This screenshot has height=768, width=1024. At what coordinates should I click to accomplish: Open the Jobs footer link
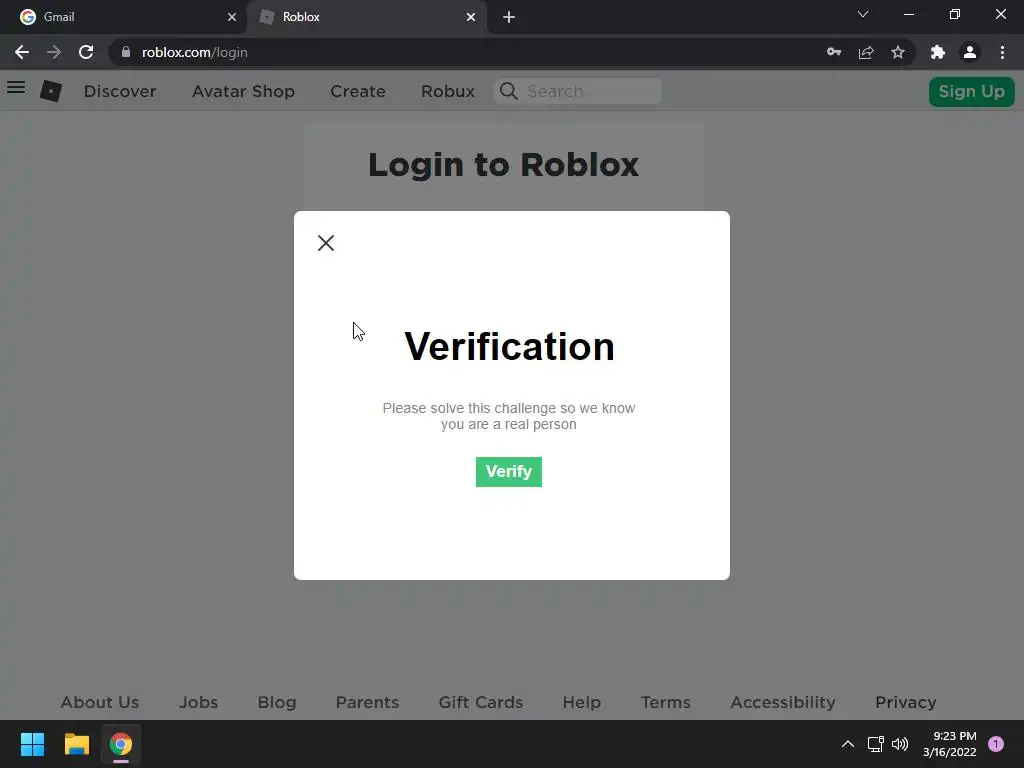[199, 702]
